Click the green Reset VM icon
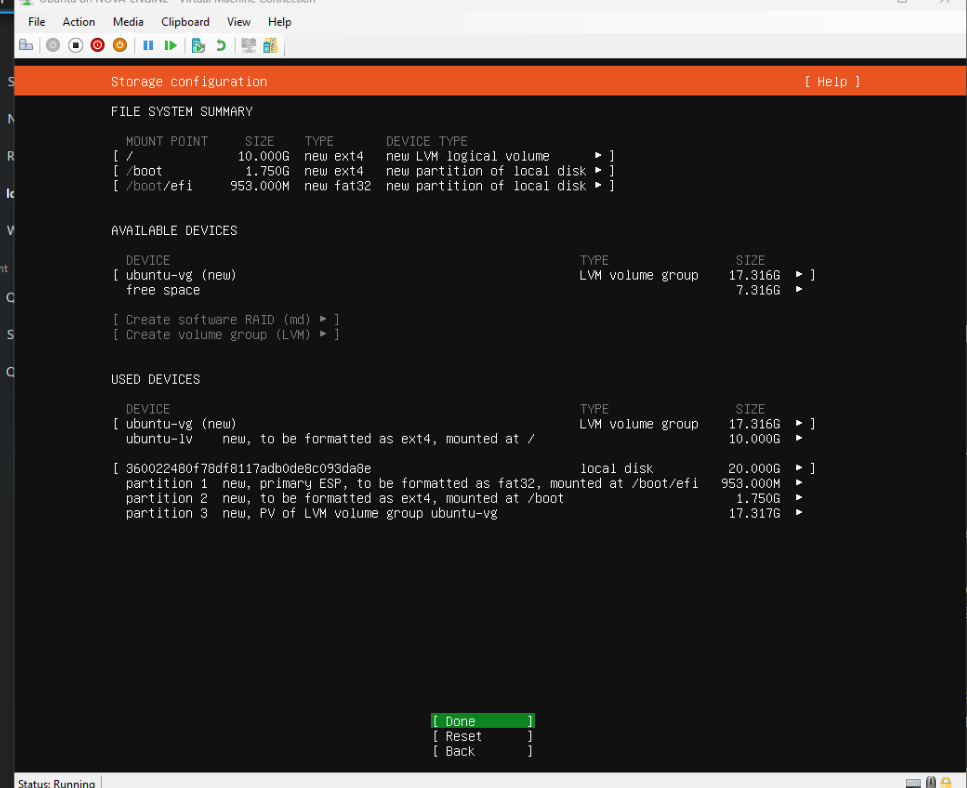The image size is (967, 788). [x=171, y=45]
